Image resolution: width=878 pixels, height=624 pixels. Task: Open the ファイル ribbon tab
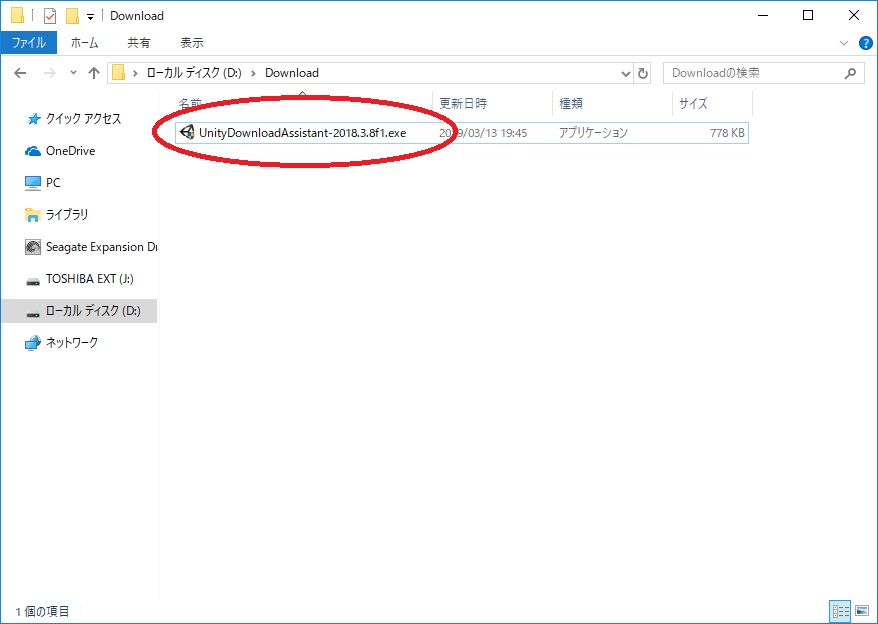(29, 43)
